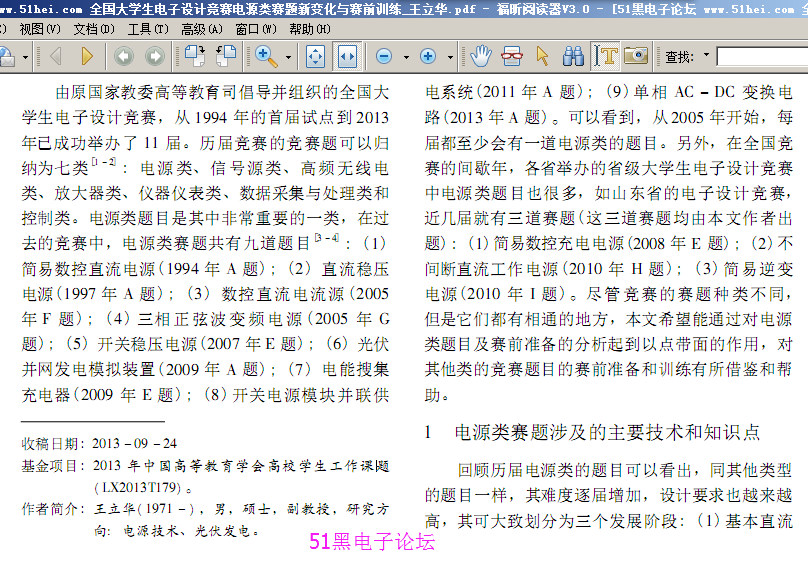808x562 pixels.
Task: Click the 查找 search input field
Action: pos(762,57)
